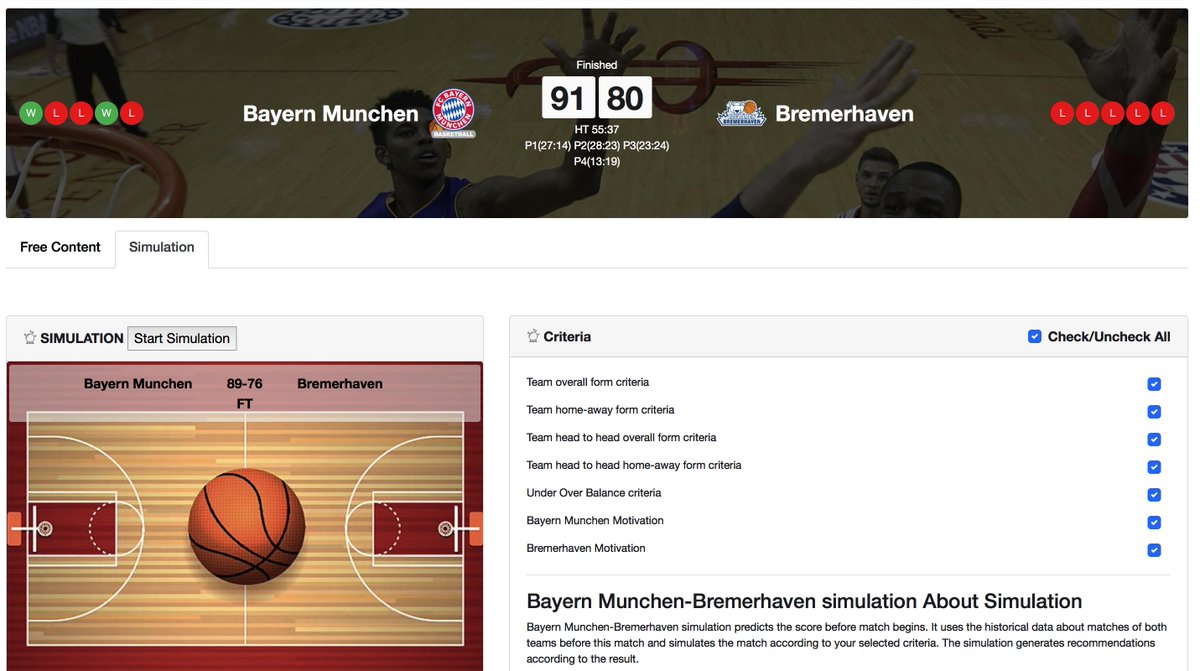The height and width of the screenshot is (671, 1200).
Task: Uncheck Team overall form criteria
Action: coord(1154,384)
